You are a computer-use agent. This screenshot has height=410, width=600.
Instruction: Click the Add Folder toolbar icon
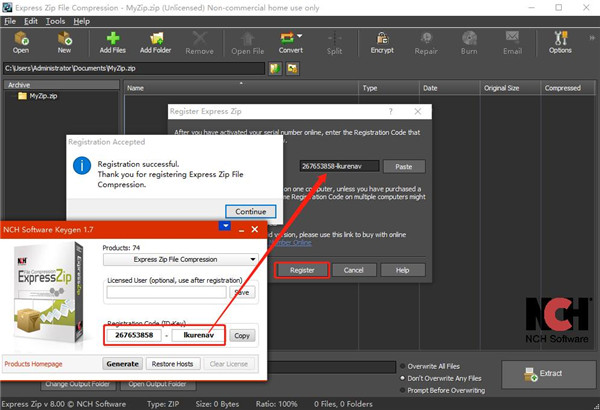pyautogui.click(x=155, y=42)
